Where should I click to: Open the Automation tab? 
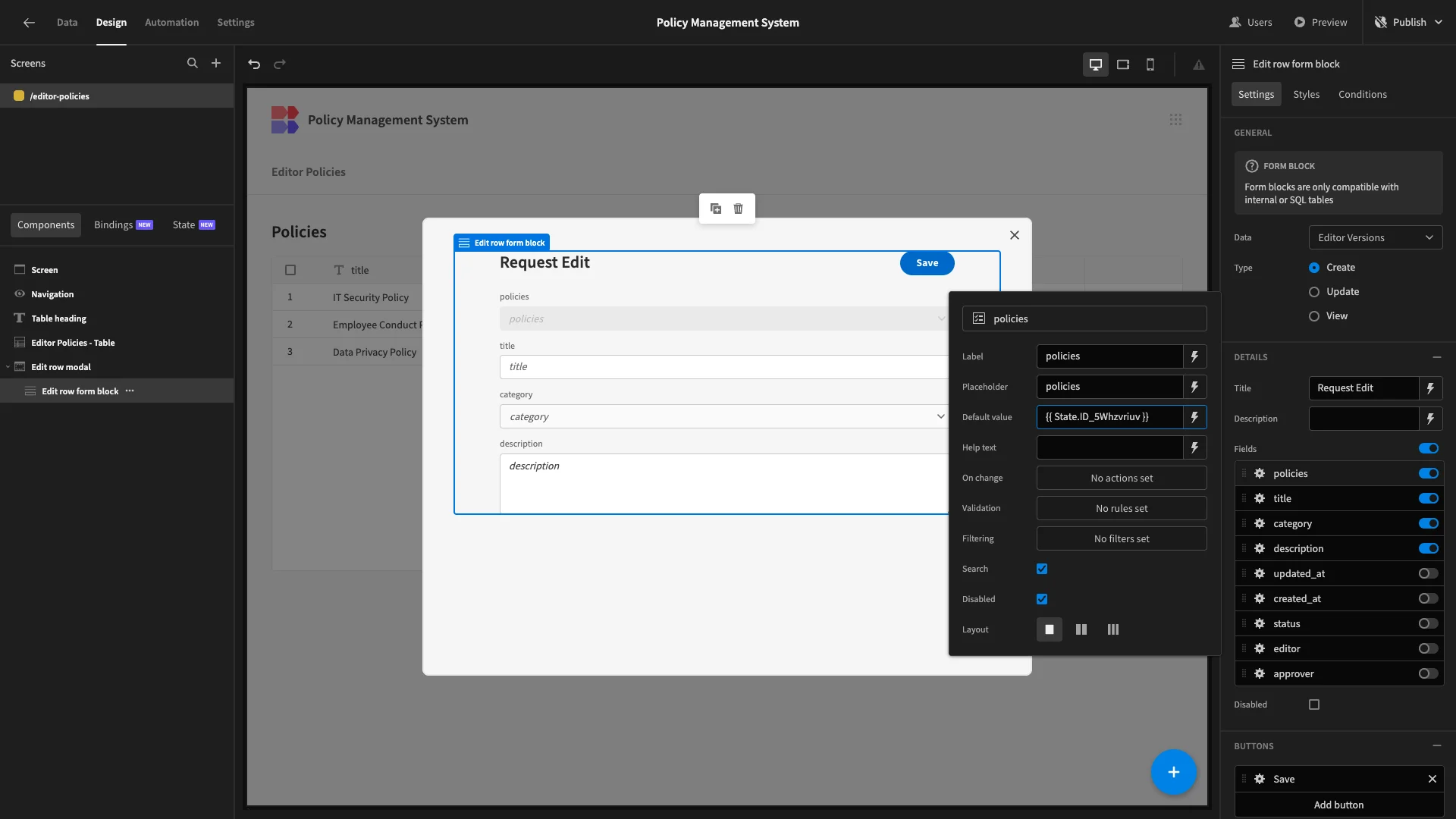click(x=171, y=22)
